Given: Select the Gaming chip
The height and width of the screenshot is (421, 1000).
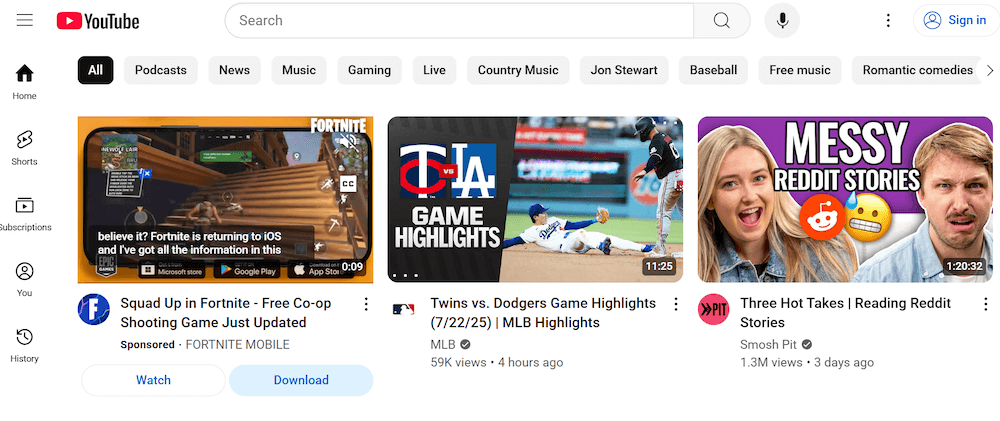Looking at the screenshot, I should 369,70.
